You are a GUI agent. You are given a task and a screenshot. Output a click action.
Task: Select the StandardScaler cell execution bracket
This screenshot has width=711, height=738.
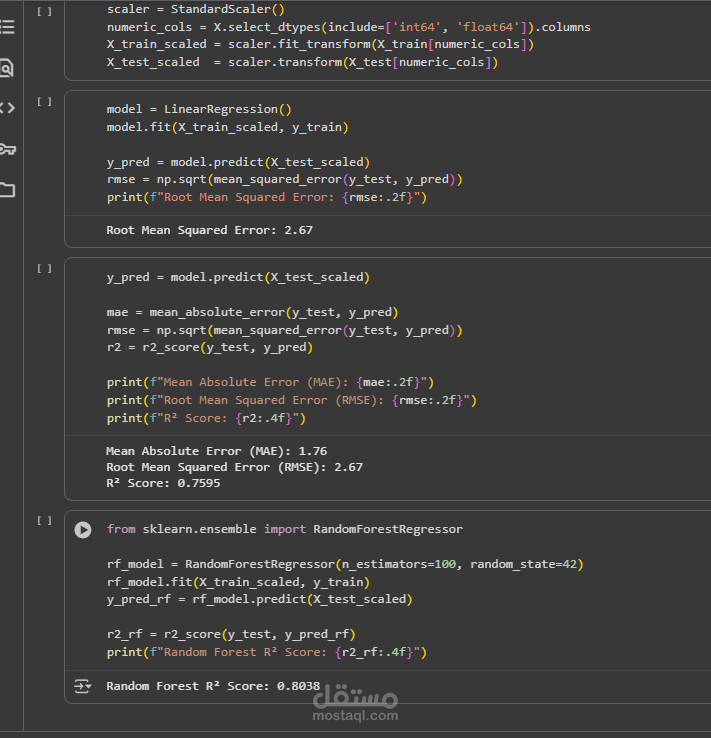tap(44, 12)
